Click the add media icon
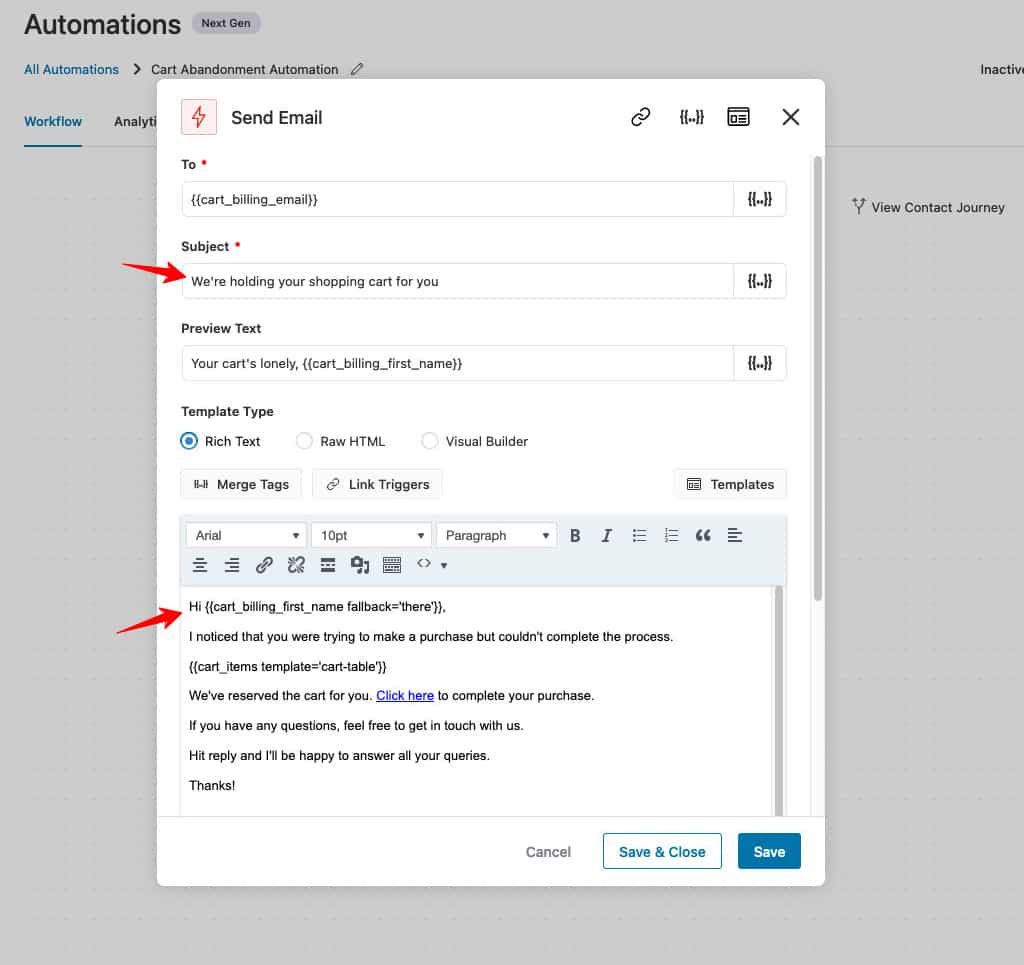 360,565
